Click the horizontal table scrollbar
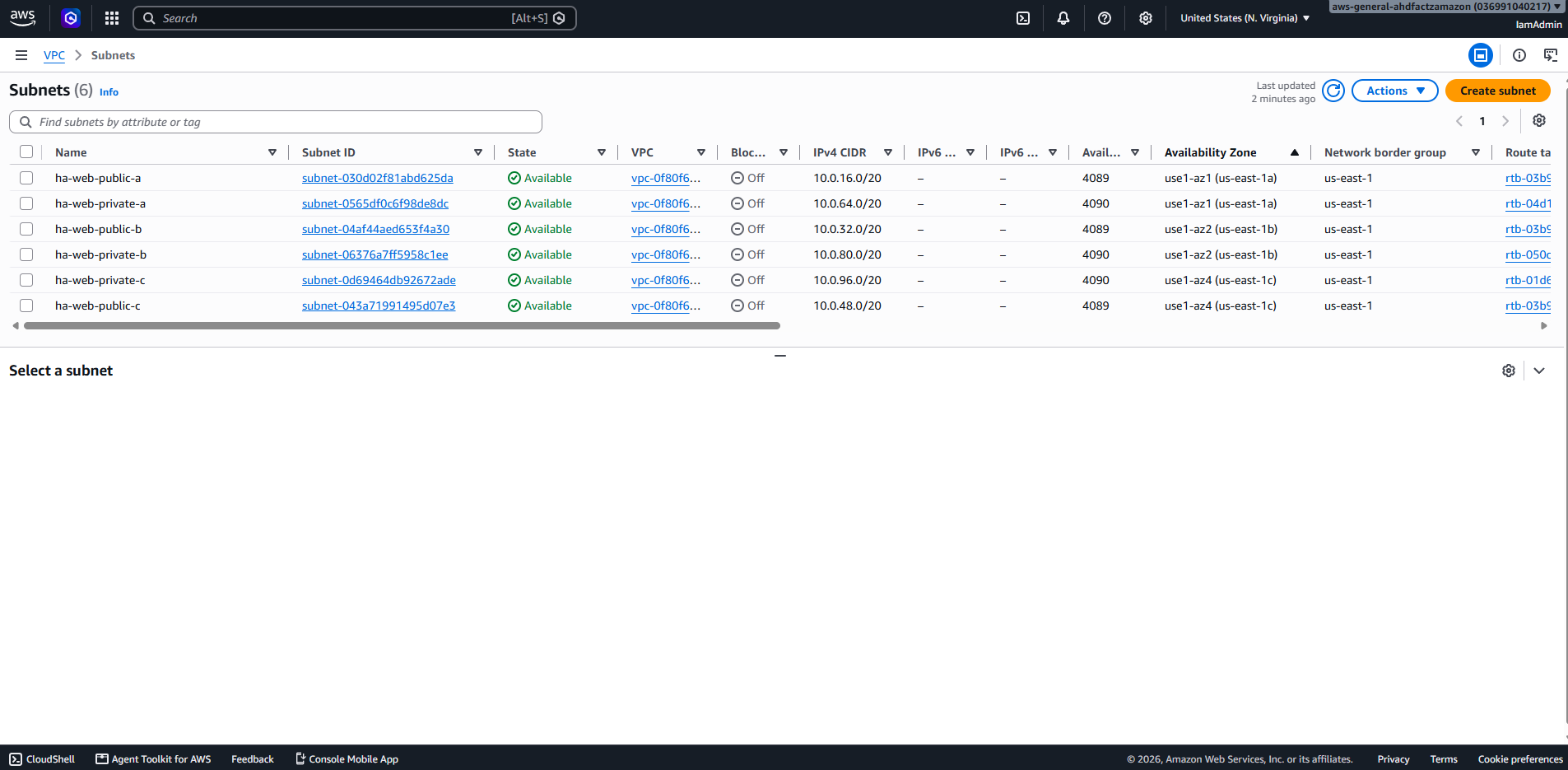The height and width of the screenshot is (770, 1568). click(402, 326)
